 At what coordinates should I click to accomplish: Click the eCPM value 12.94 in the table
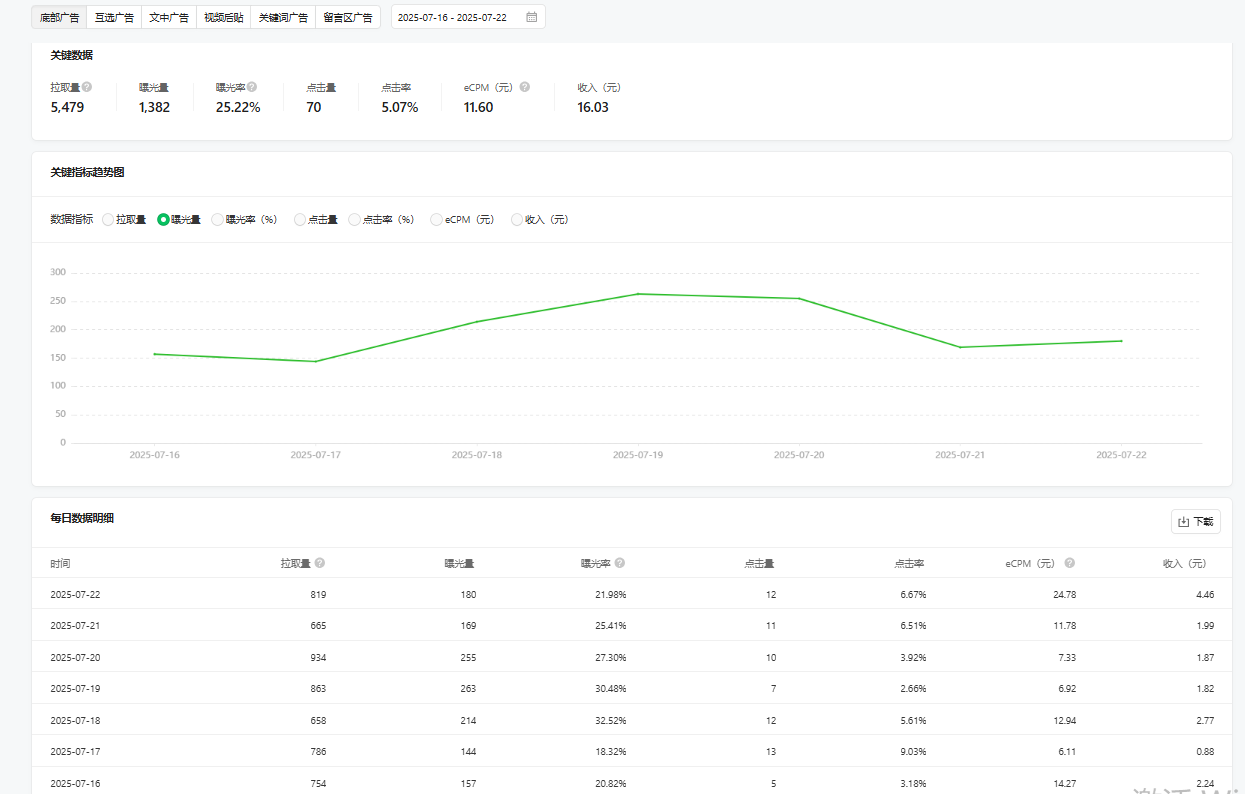click(1065, 721)
